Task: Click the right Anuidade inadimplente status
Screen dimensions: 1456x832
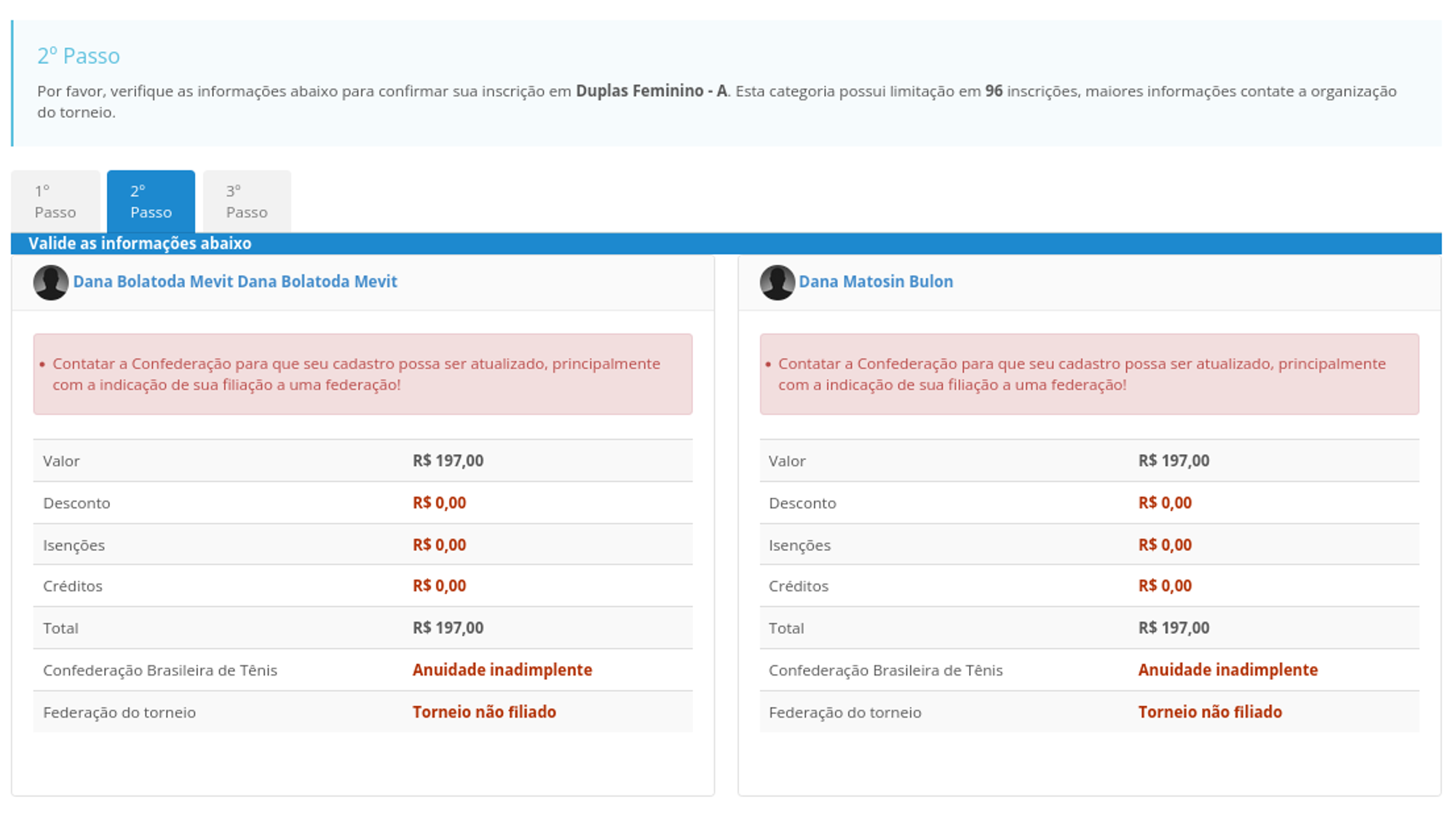Action: (1228, 670)
